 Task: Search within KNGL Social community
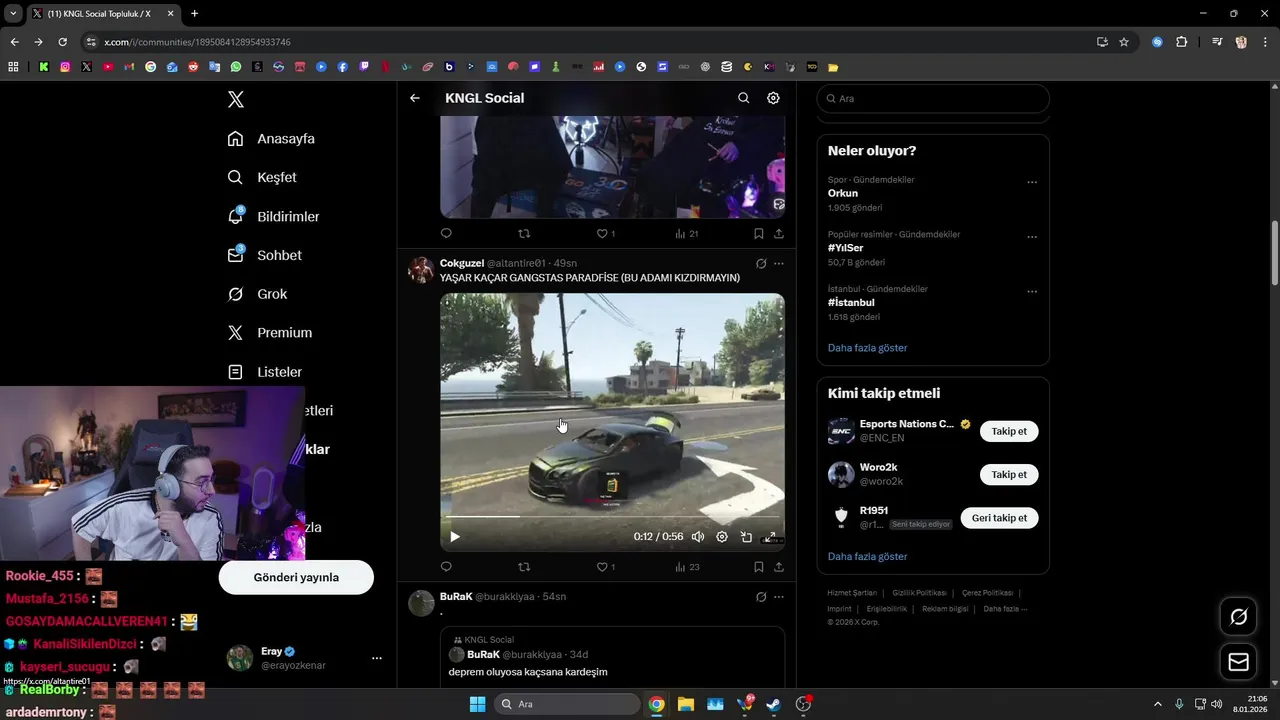(743, 98)
